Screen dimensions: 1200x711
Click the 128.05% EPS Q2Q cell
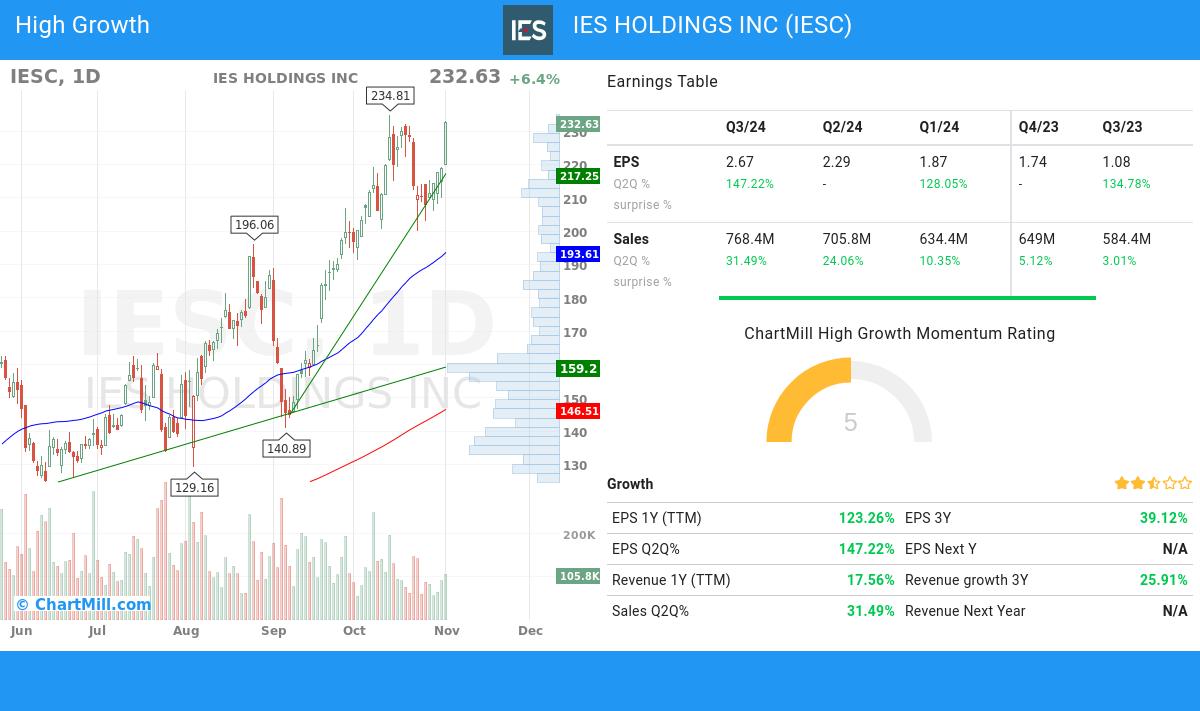coord(944,184)
